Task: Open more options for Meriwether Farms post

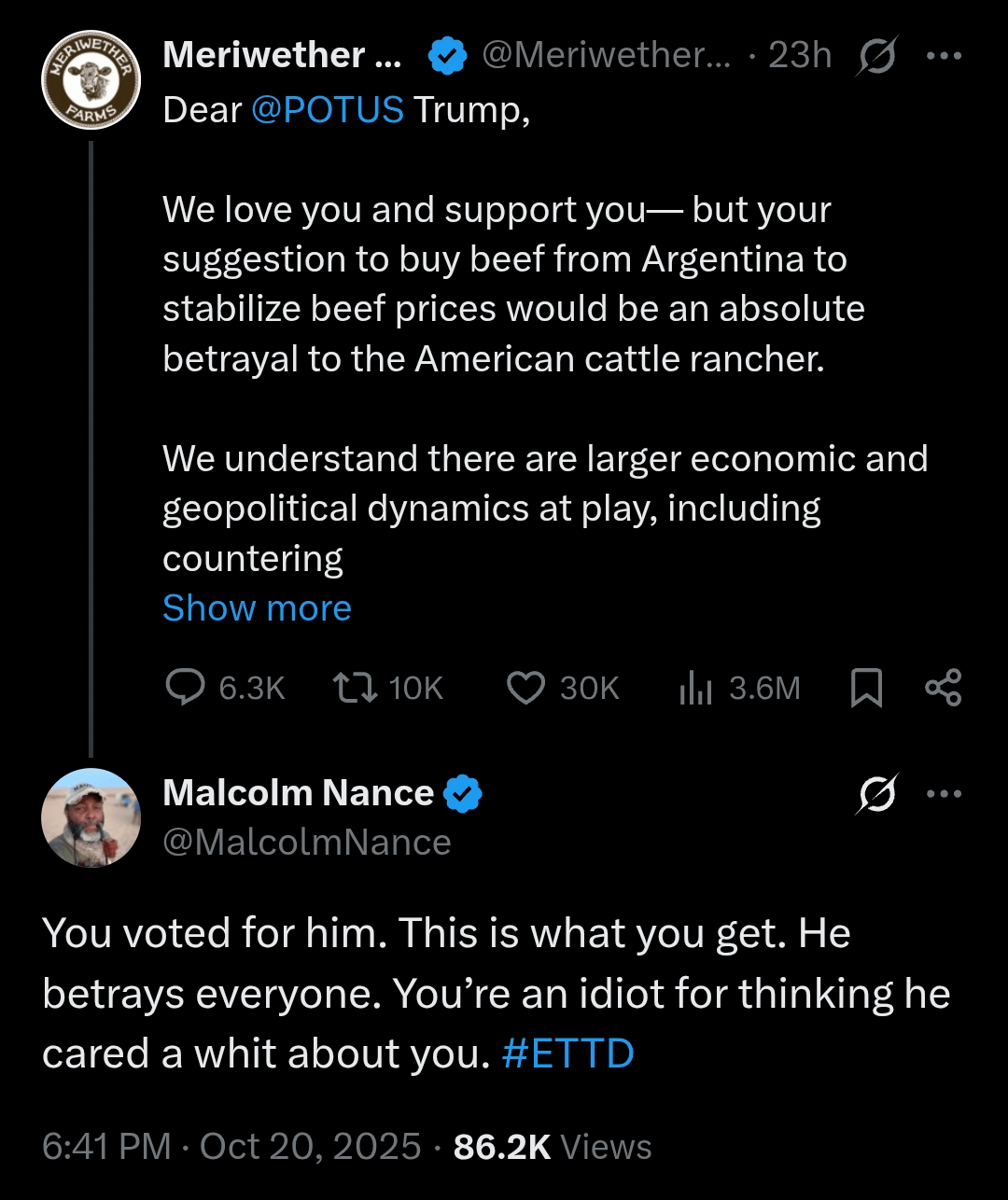Action: 944,56
